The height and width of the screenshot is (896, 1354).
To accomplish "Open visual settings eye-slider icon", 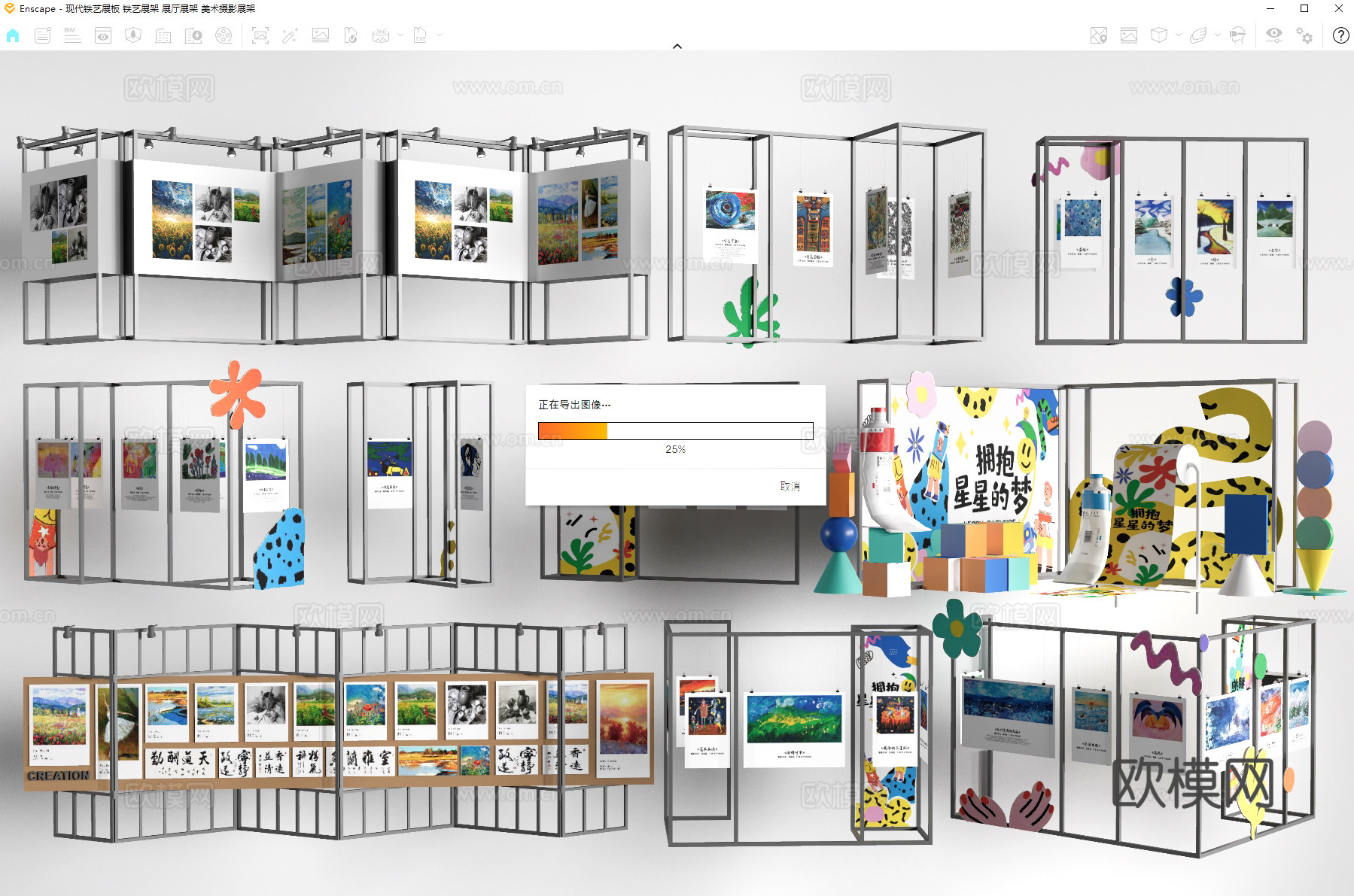I will tap(1273, 35).
